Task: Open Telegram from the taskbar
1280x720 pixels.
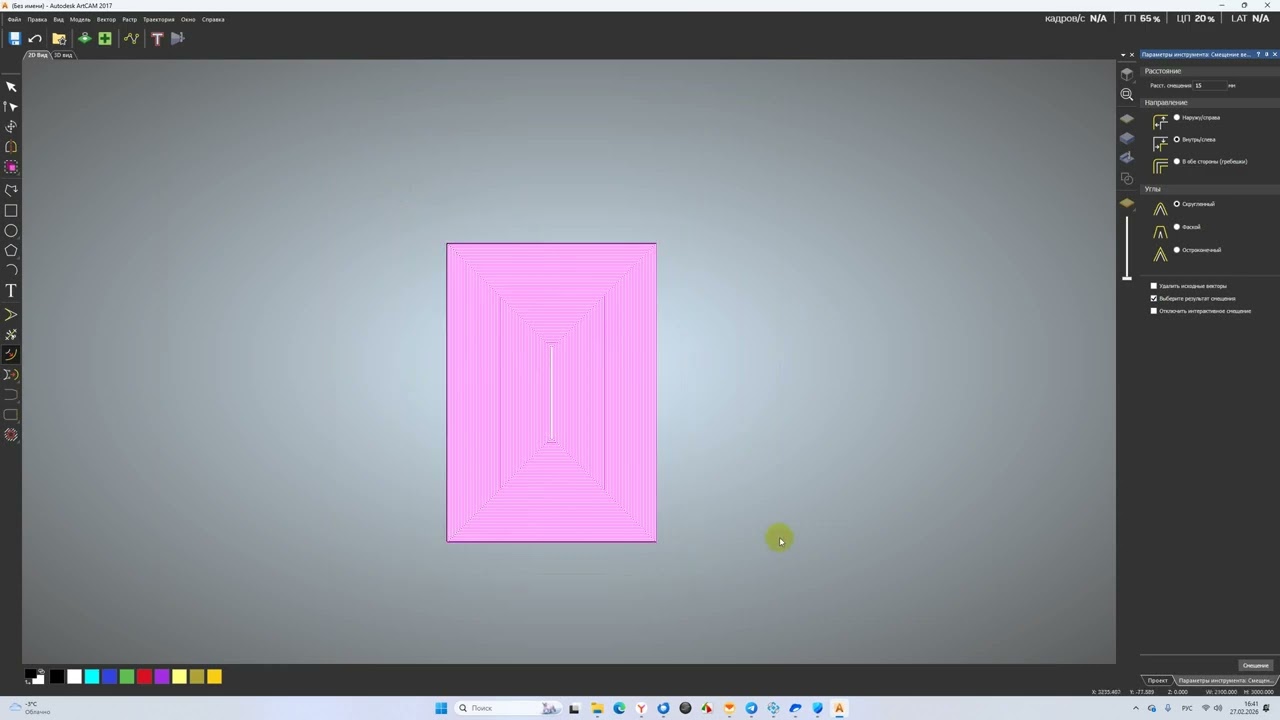Action: [x=751, y=708]
